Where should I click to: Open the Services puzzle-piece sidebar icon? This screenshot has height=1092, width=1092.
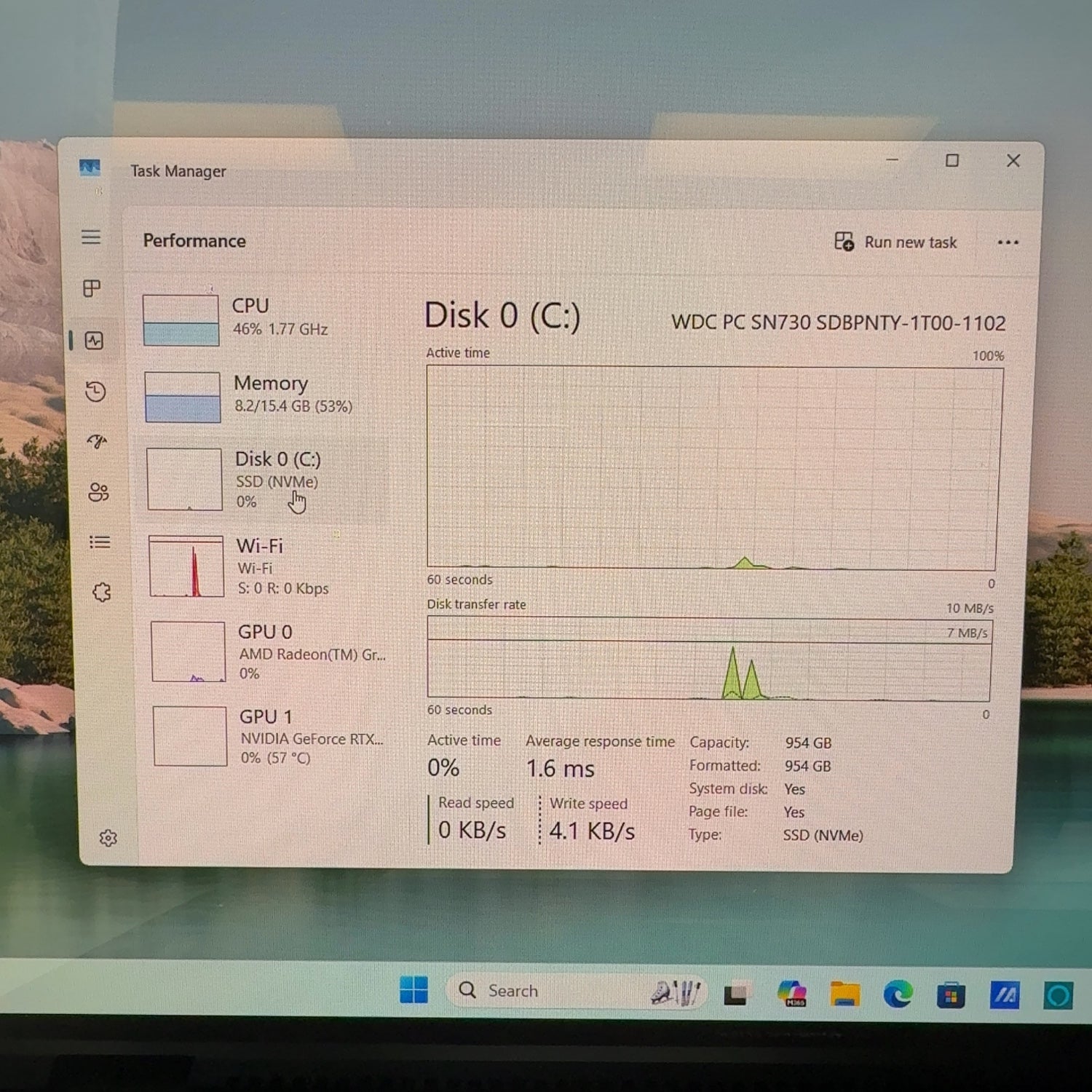(x=102, y=593)
